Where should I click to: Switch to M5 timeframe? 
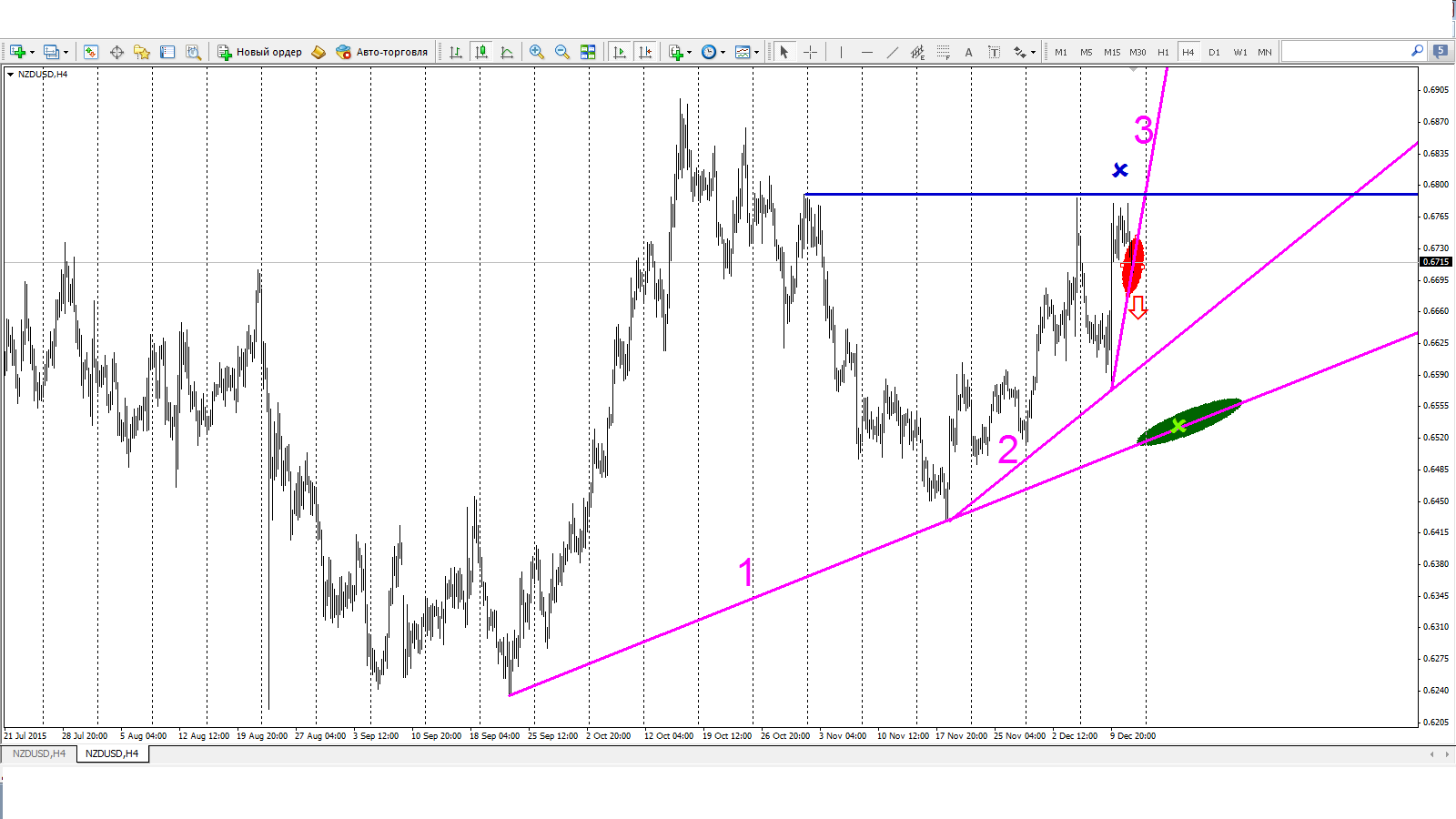(x=1087, y=52)
